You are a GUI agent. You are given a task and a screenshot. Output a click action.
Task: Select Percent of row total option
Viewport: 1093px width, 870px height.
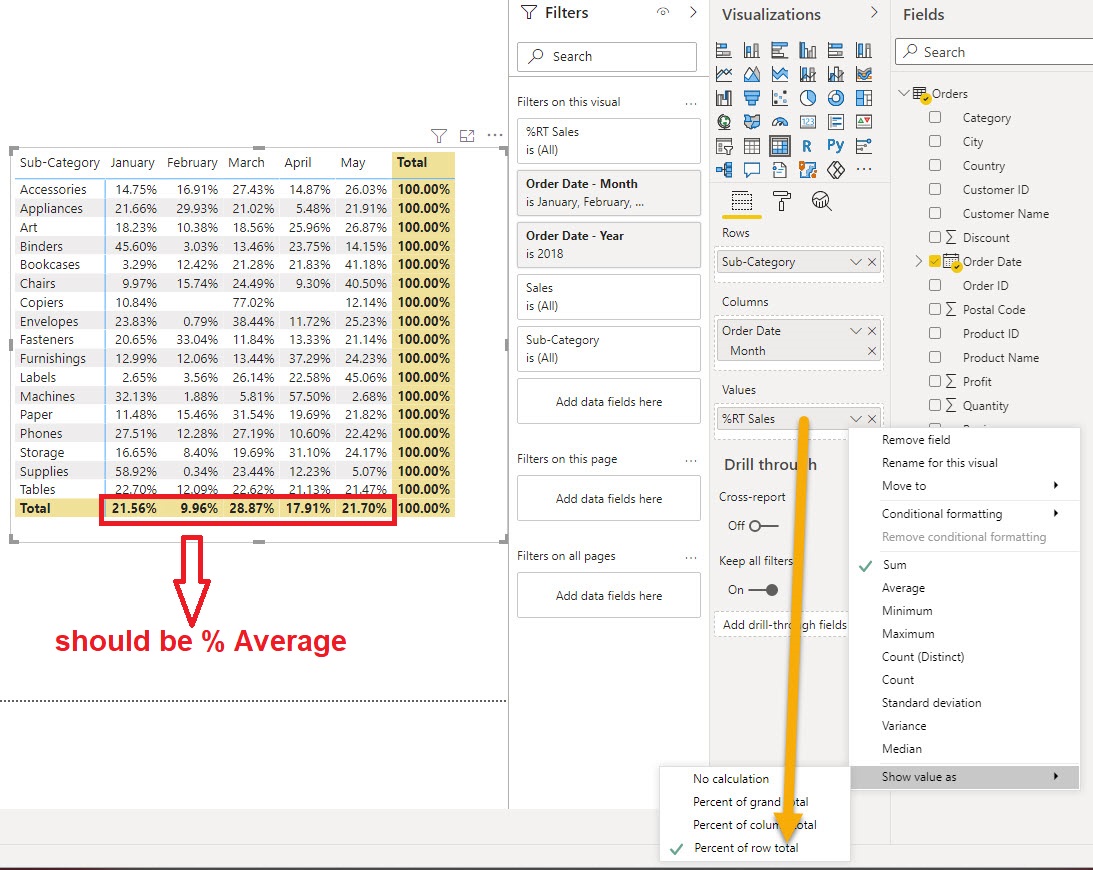[x=755, y=848]
